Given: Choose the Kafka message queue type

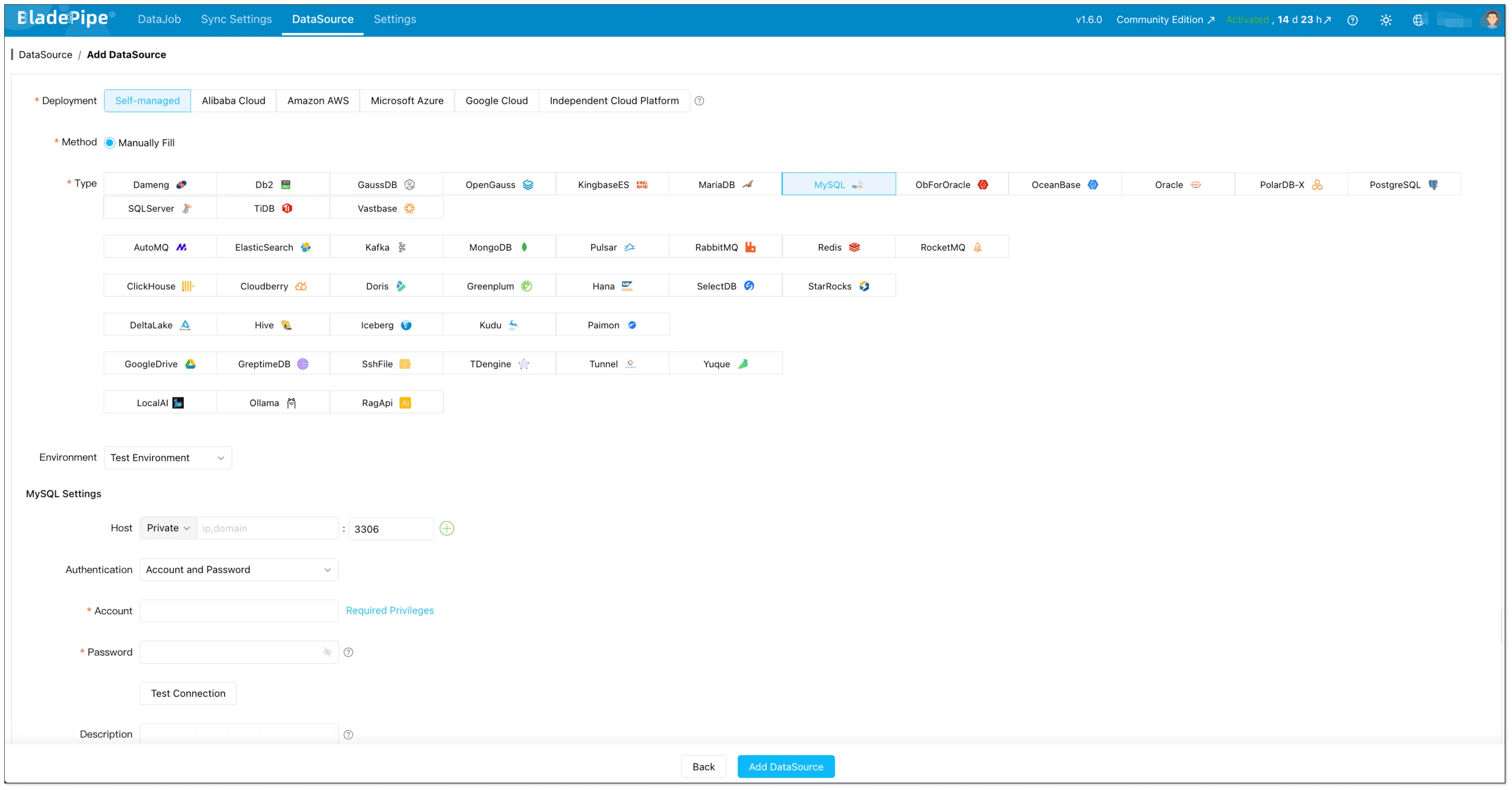Looking at the screenshot, I should pyautogui.click(x=386, y=247).
